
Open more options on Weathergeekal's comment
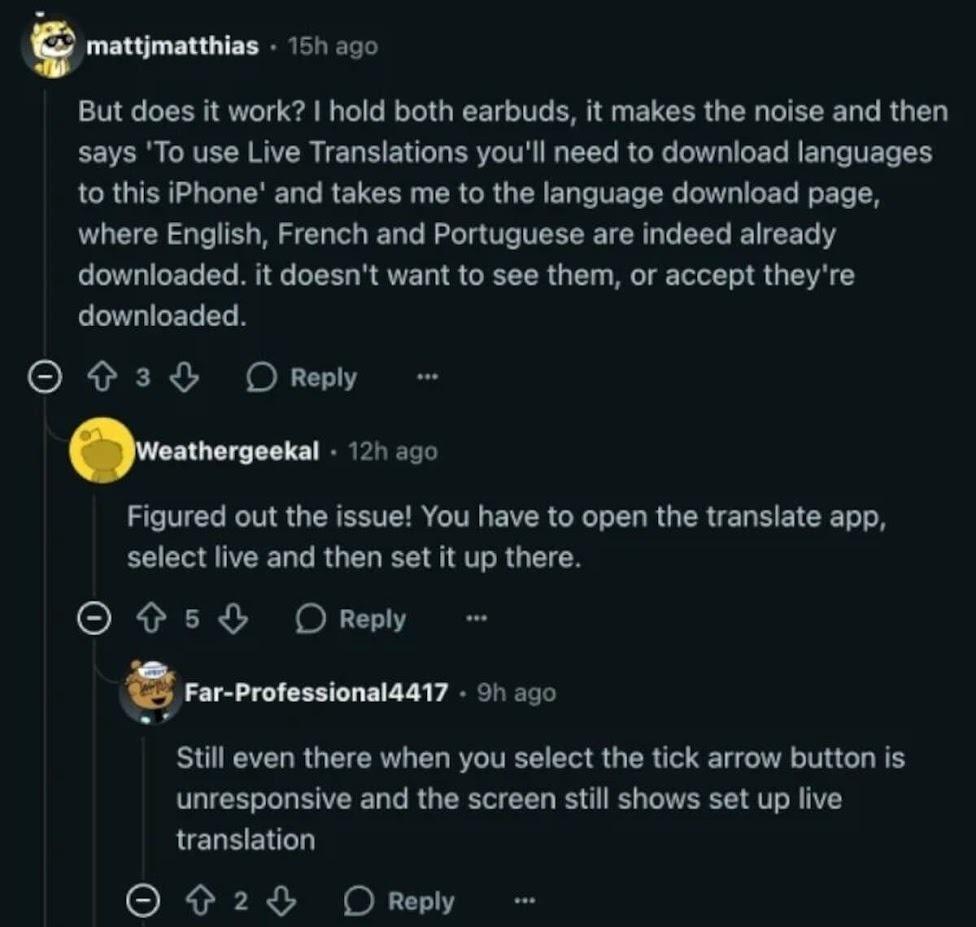[477, 619]
